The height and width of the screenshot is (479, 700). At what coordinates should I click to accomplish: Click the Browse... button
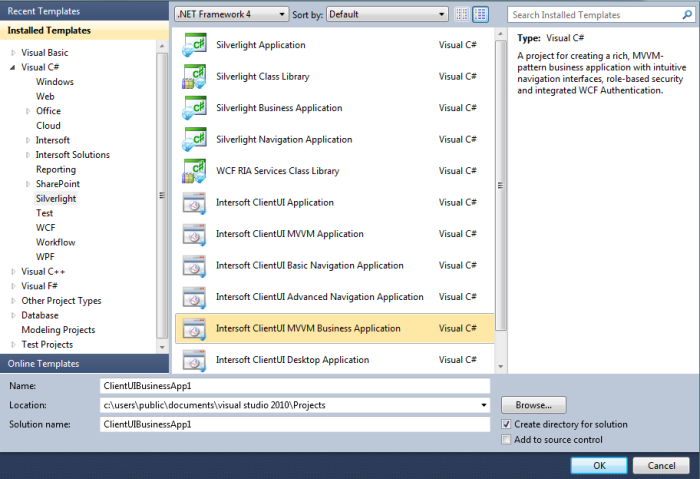(x=534, y=405)
